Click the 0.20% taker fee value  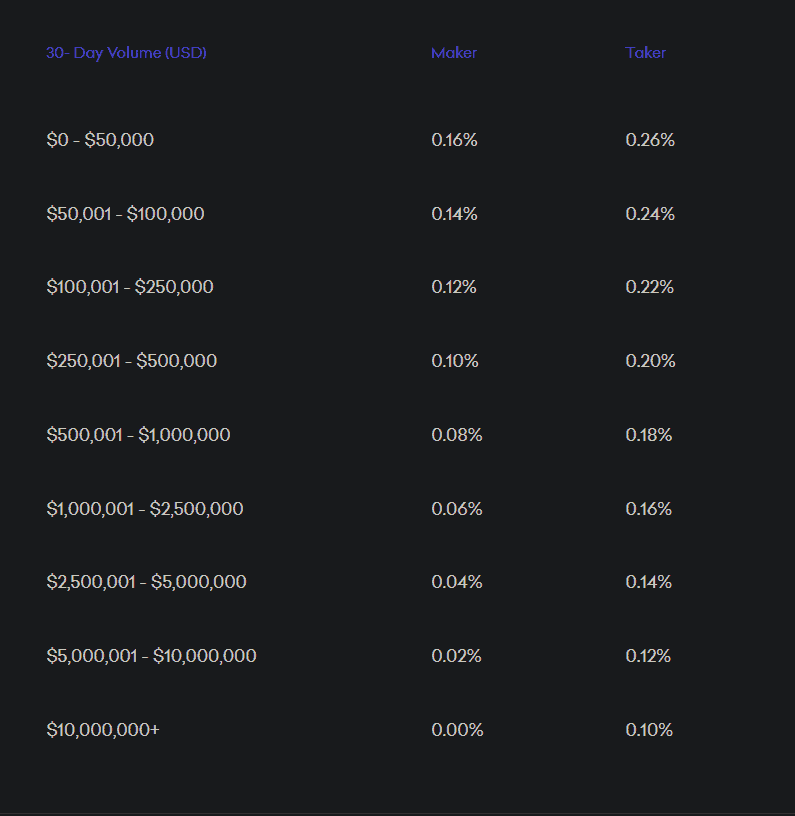point(650,361)
